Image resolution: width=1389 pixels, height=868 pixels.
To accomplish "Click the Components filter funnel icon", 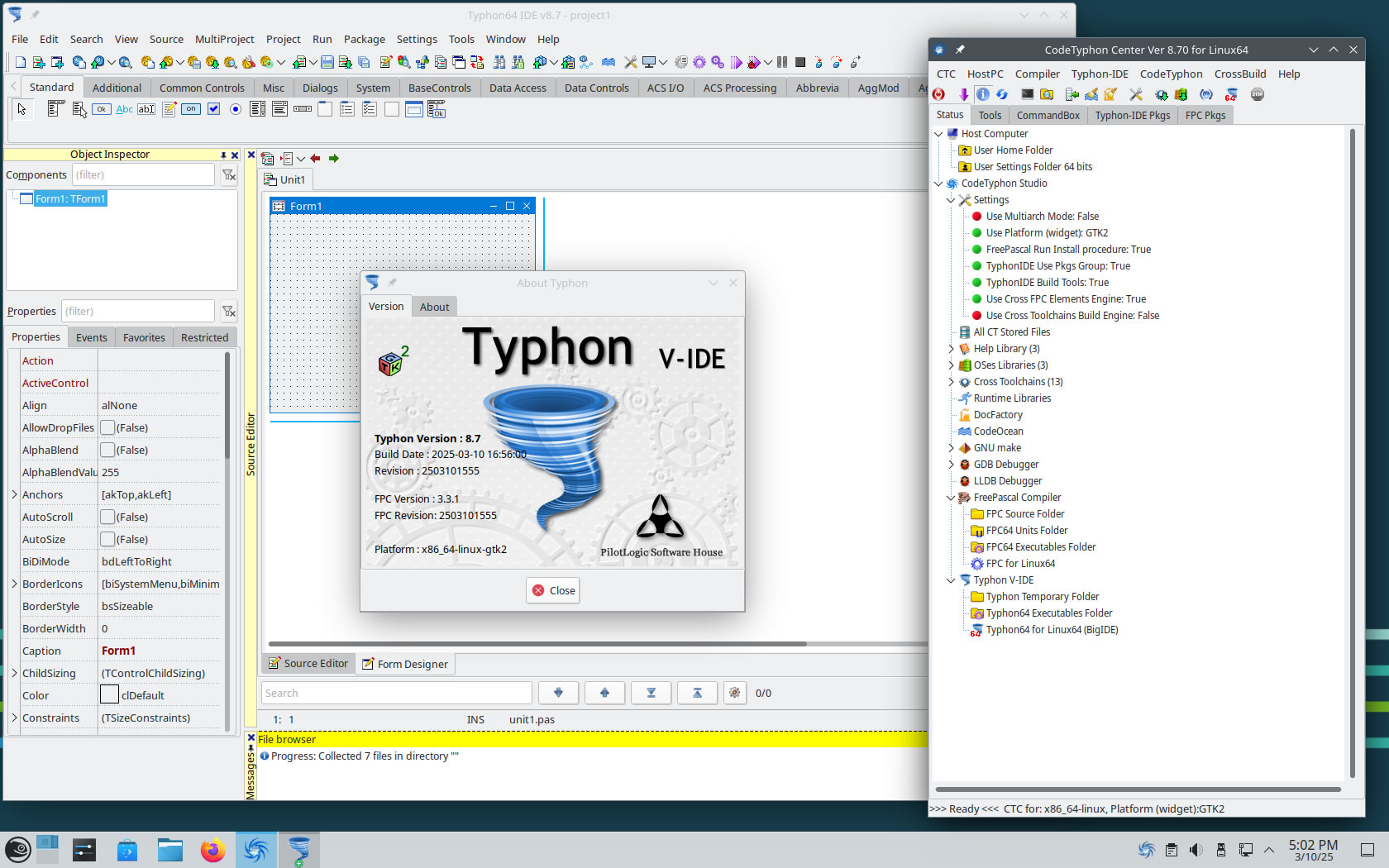I will [x=229, y=174].
